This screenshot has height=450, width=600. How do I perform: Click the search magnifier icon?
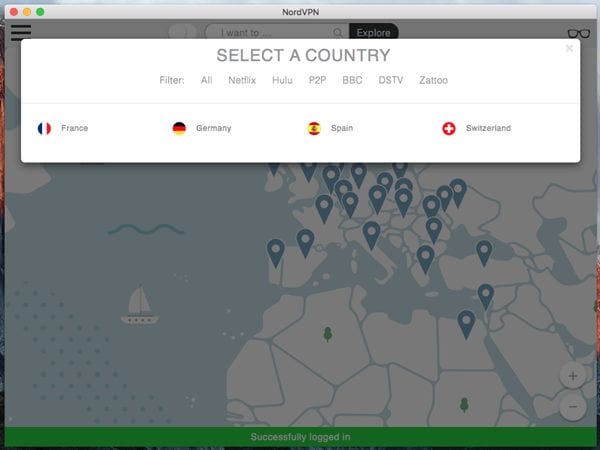[x=338, y=33]
